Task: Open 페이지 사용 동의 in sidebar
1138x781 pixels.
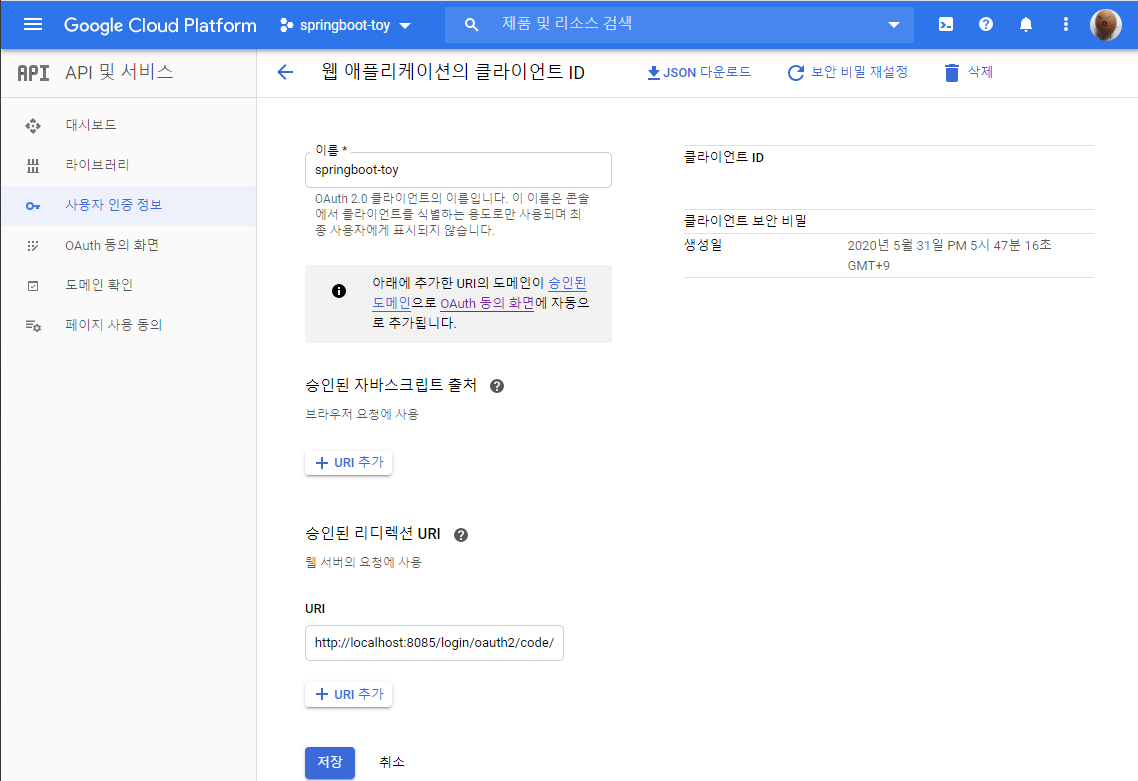Action: click(113, 324)
